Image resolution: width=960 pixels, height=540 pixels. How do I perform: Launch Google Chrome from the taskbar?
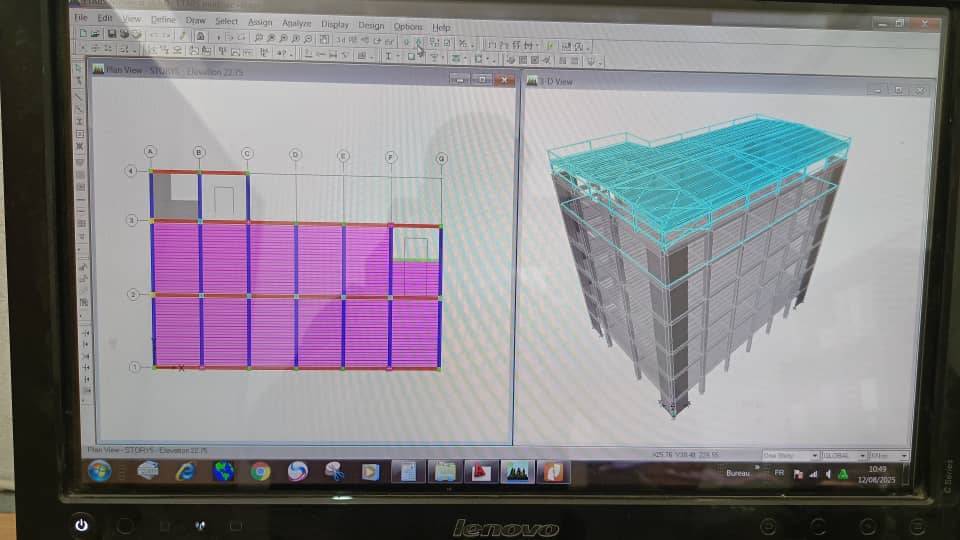tap(260, 472)
